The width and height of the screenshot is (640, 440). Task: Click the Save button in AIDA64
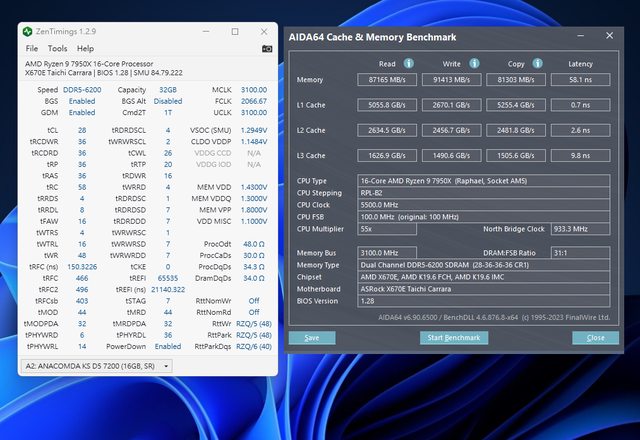[312, 338]
